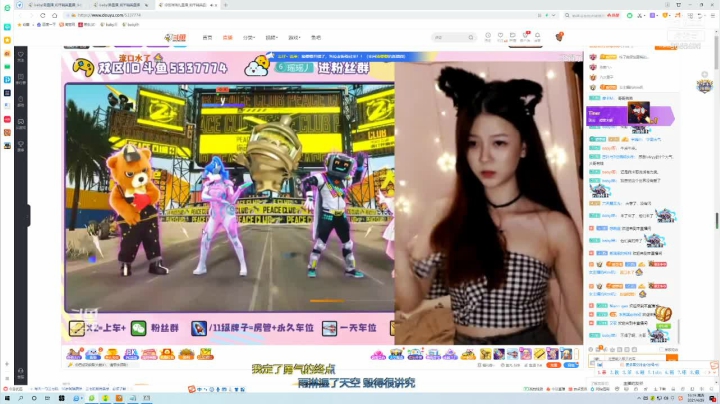The width and height of the screenshot is (720, 404).
Task: Open the followed heart icon in header
Action: (x=501, y=37)
